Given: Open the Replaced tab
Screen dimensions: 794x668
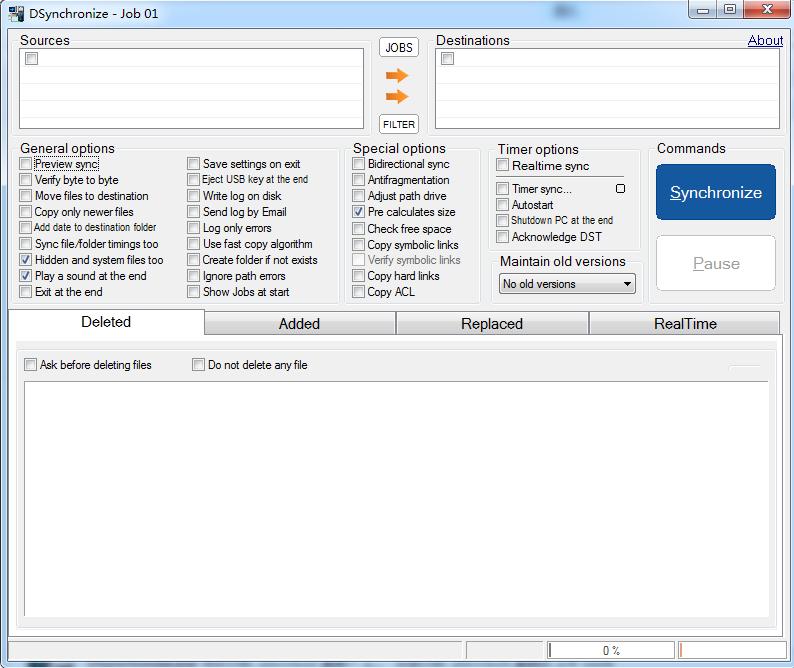Looking at the screenshot, I should point(492,324).
